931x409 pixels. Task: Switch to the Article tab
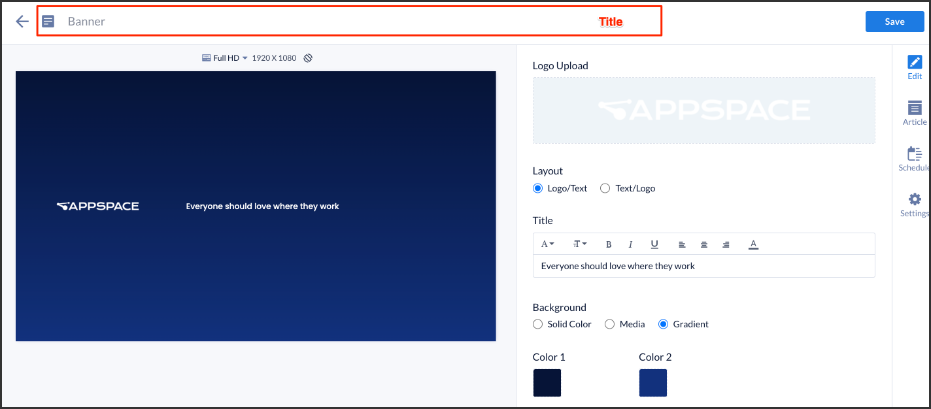(914, 113)
